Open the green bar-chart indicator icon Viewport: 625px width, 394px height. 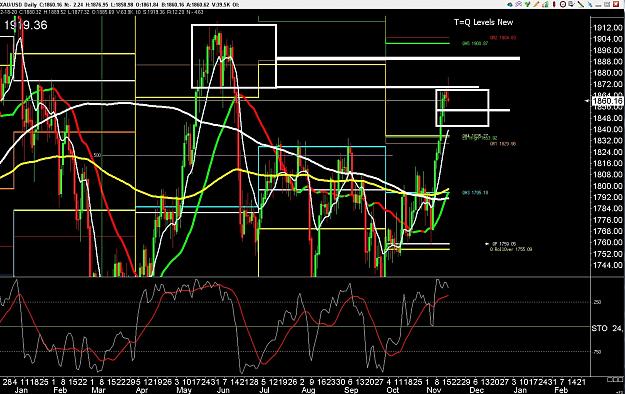(x=545, y=4)
